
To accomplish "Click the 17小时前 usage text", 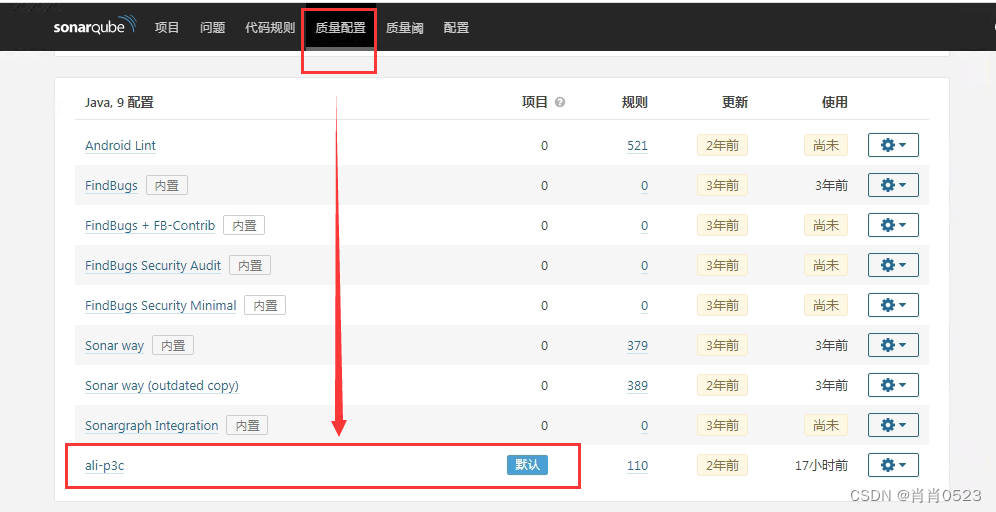I will (x=821, y=466).
